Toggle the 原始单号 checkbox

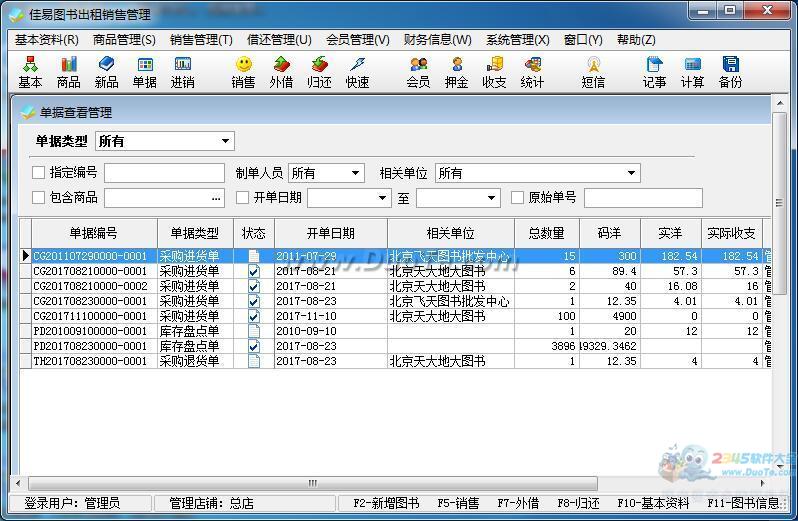[x=517, y=197]
